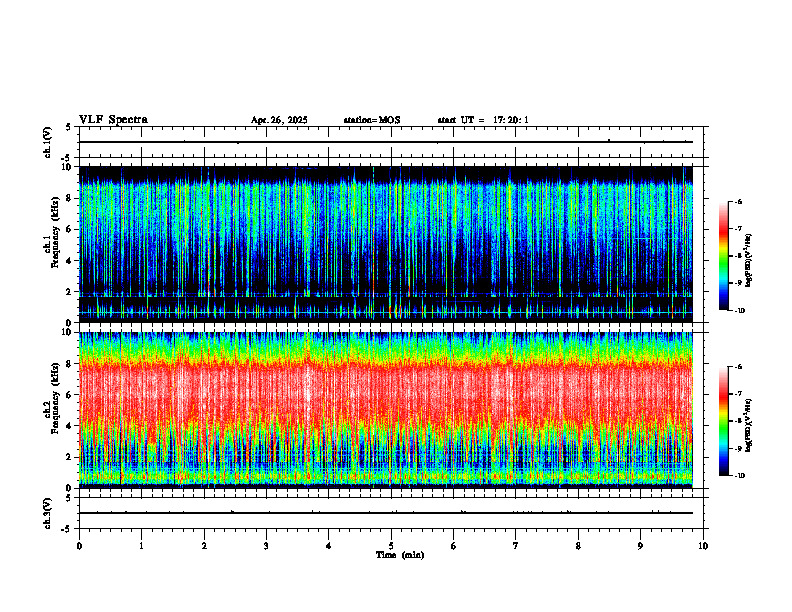Click the time axis tick label '3'
This screenshot has height=612, width=792.
266,546
